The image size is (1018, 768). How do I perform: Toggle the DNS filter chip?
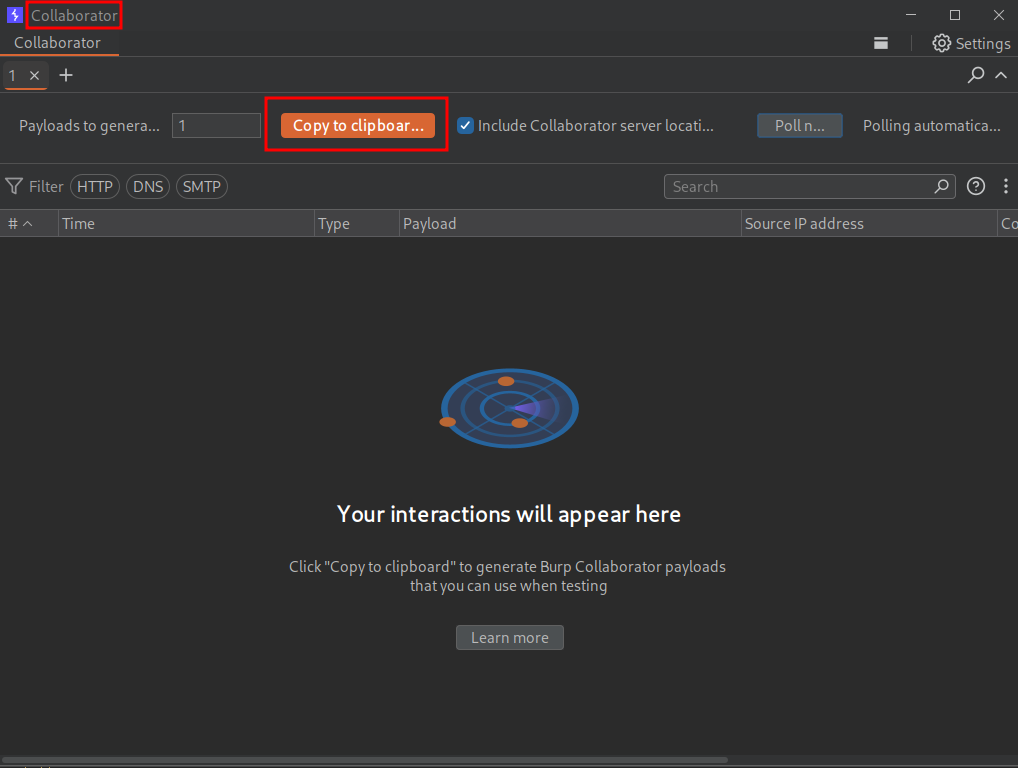148,186
